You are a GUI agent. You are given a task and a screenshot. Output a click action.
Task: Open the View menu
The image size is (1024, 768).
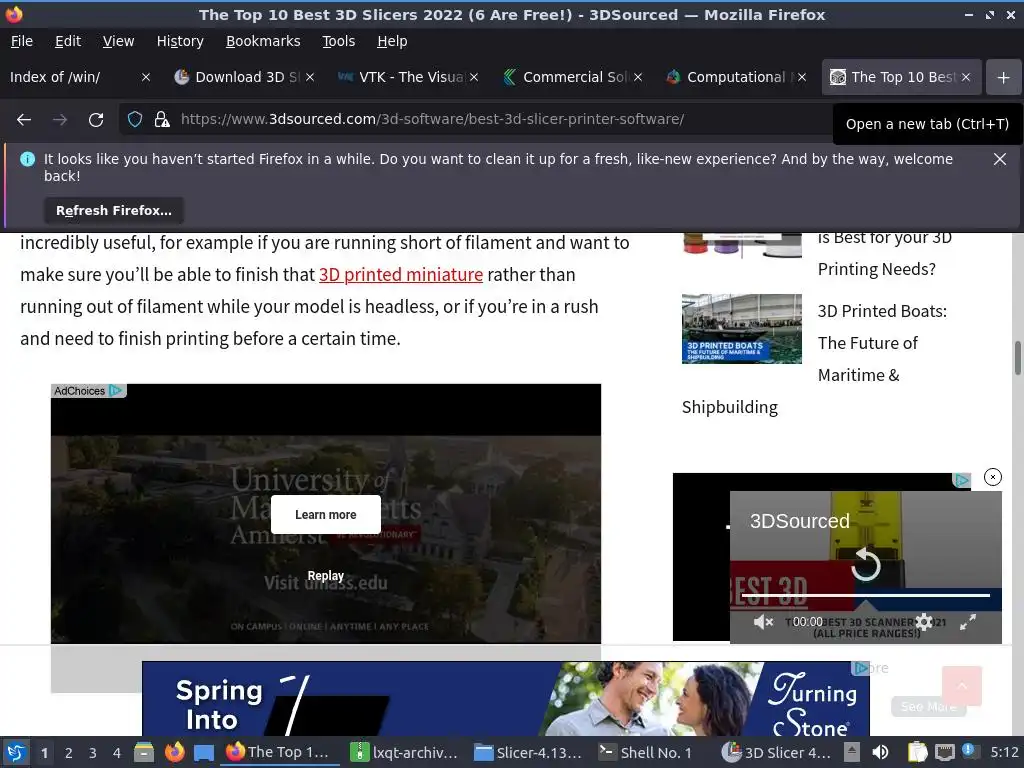pos(118,41)
